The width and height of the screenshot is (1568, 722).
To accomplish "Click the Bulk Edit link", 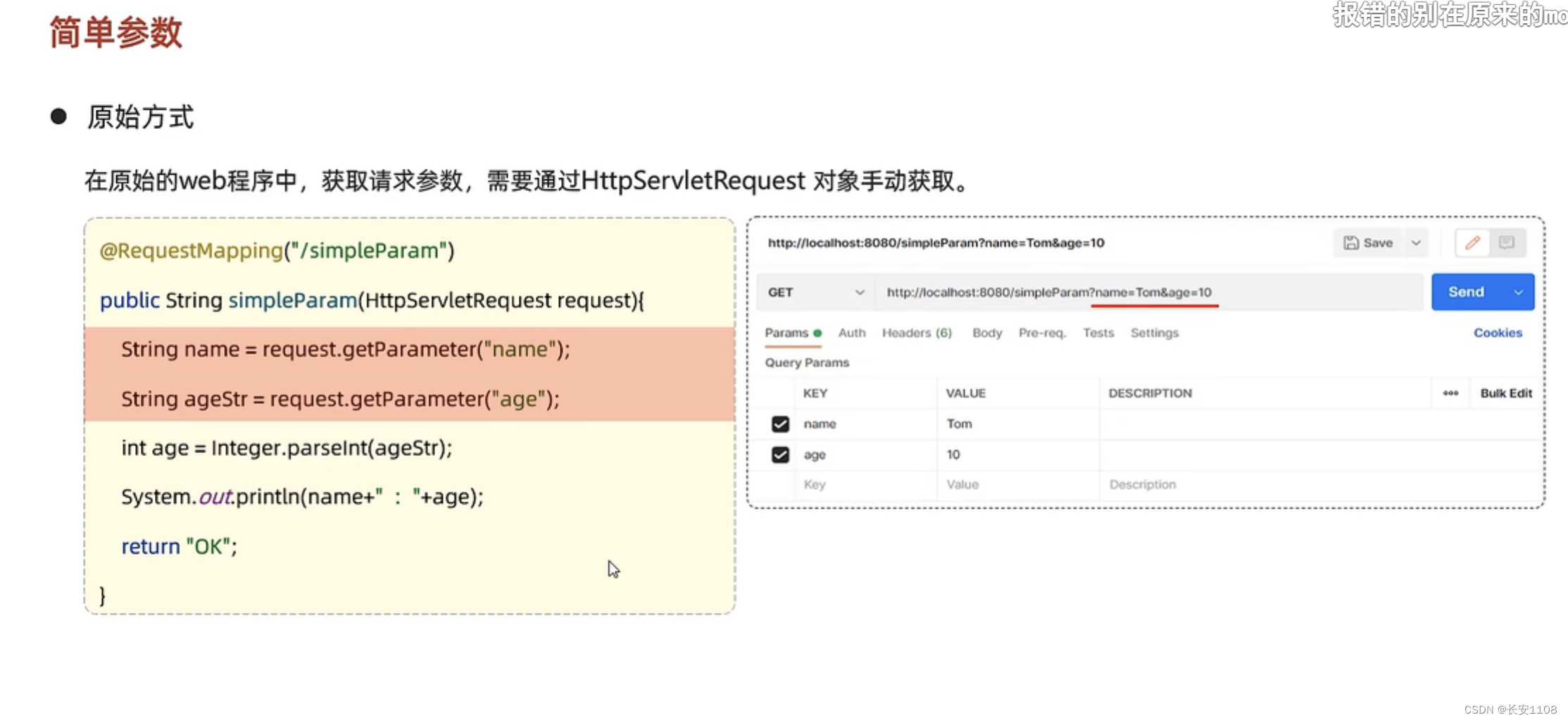I will (x=1506, y=393).
